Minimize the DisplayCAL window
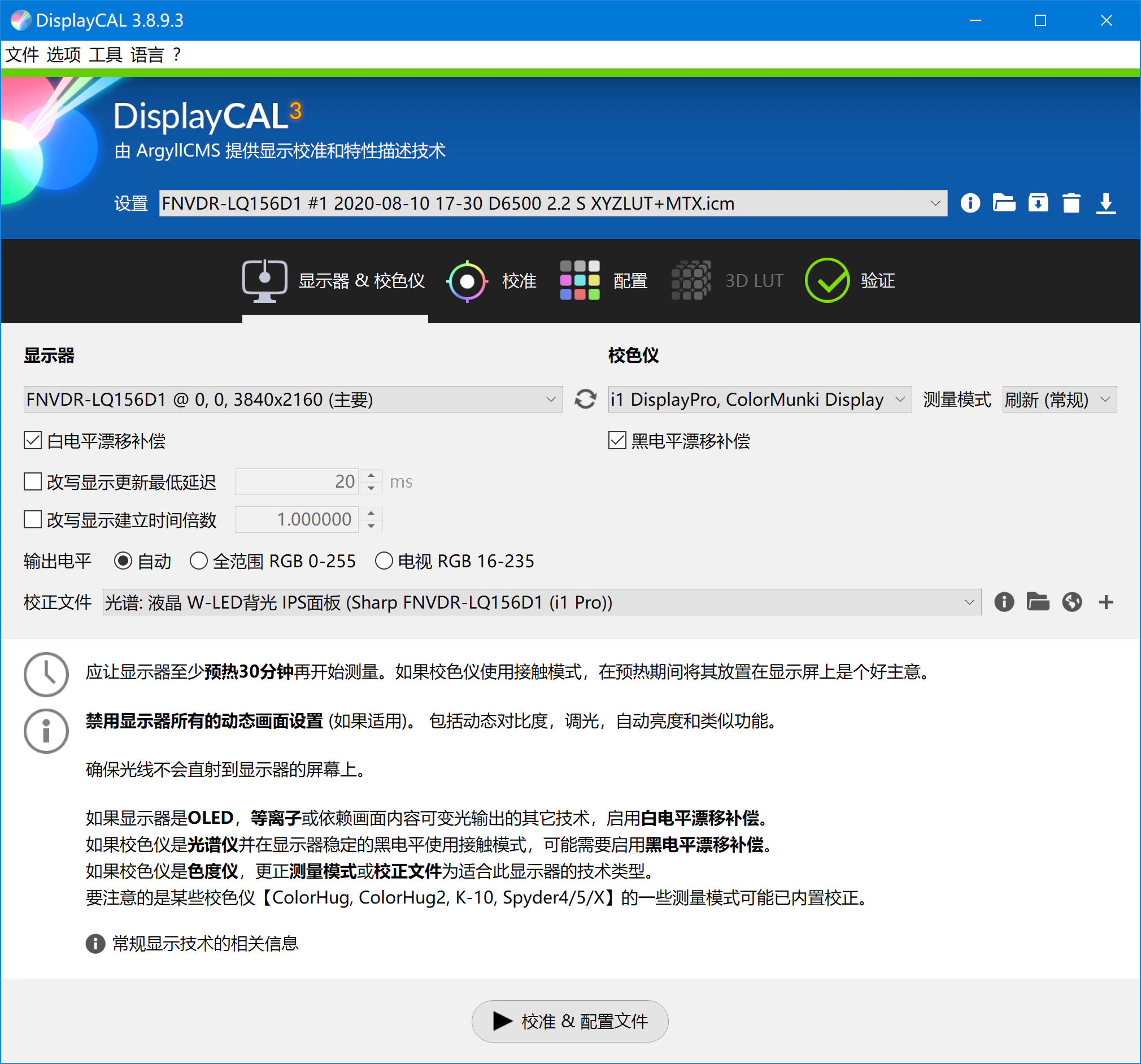This screenshot has width=1141, height=1064. [x=975, y=20]
